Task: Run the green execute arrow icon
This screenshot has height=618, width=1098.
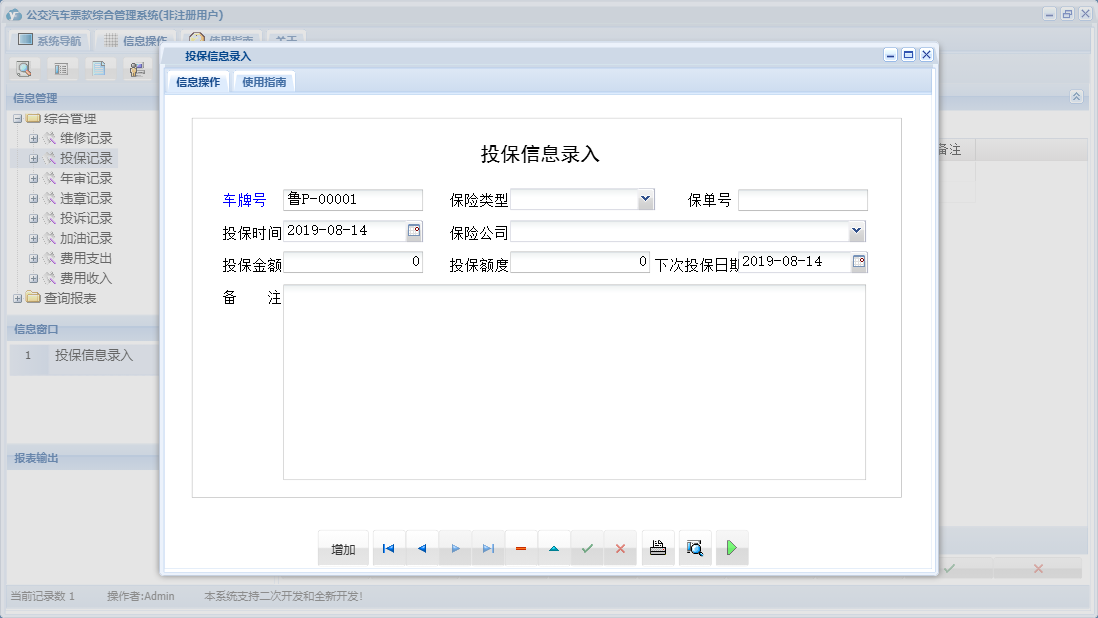Action: [732, 547]
